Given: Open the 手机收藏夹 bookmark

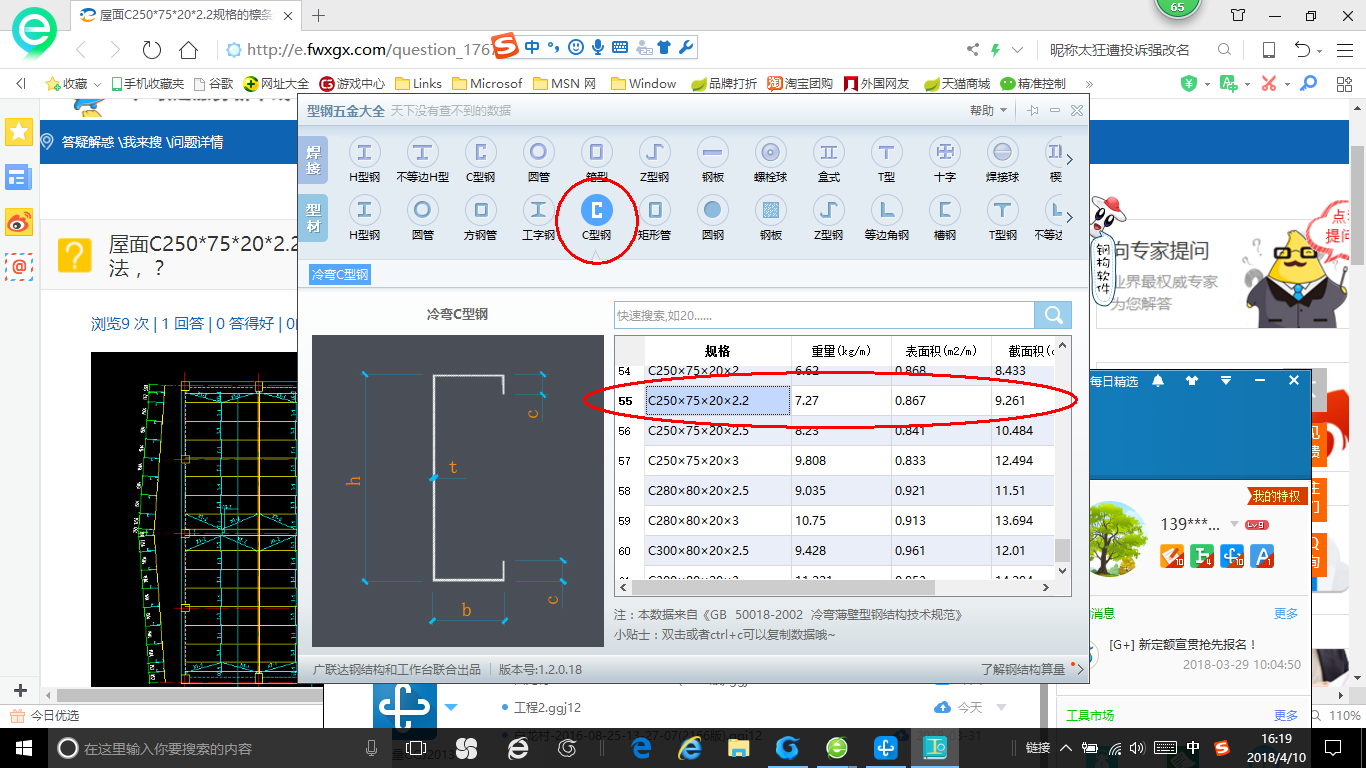Looking at the screenshot, I should (x=147, y=84).
